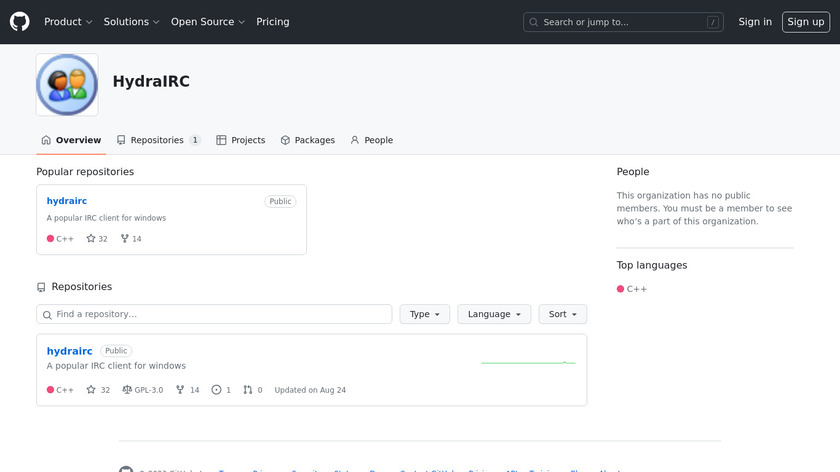This screenshot has height=472, width=840.
Task: Switch to the Packages tab
Action: coord(308,141)
